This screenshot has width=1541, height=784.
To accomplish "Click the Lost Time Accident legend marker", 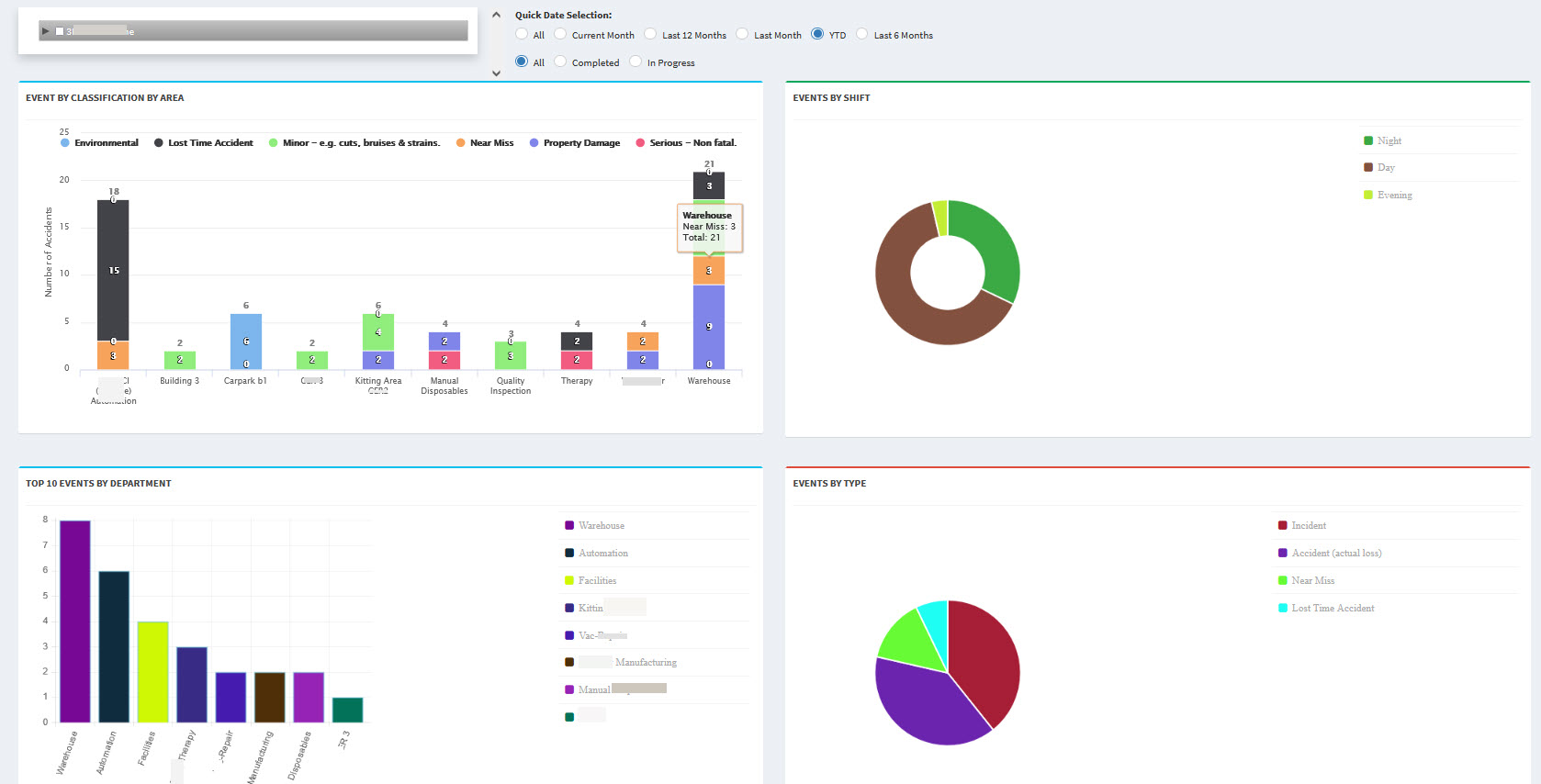I will tap(159, 143).
